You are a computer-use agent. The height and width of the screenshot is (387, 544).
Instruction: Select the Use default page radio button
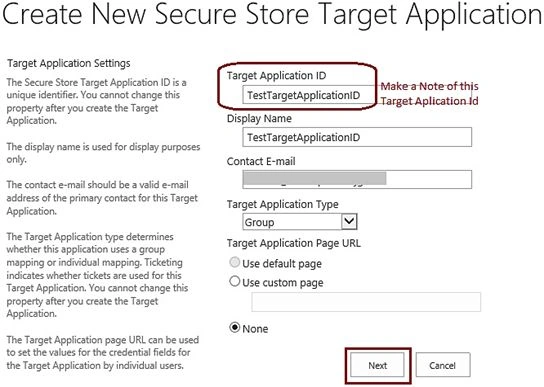click(x=235, y=262)
